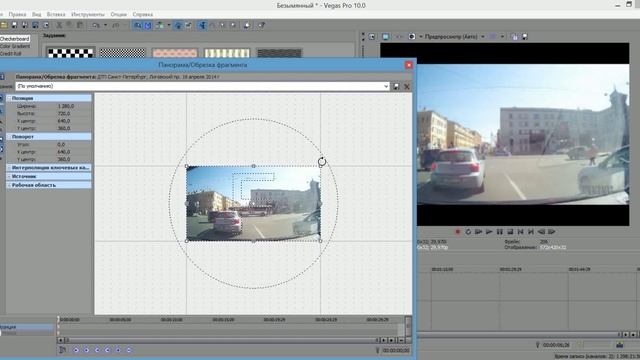This screenshot has height=360, width=640.
Task: Play preview from start
Action: click(x=478, y=232)
